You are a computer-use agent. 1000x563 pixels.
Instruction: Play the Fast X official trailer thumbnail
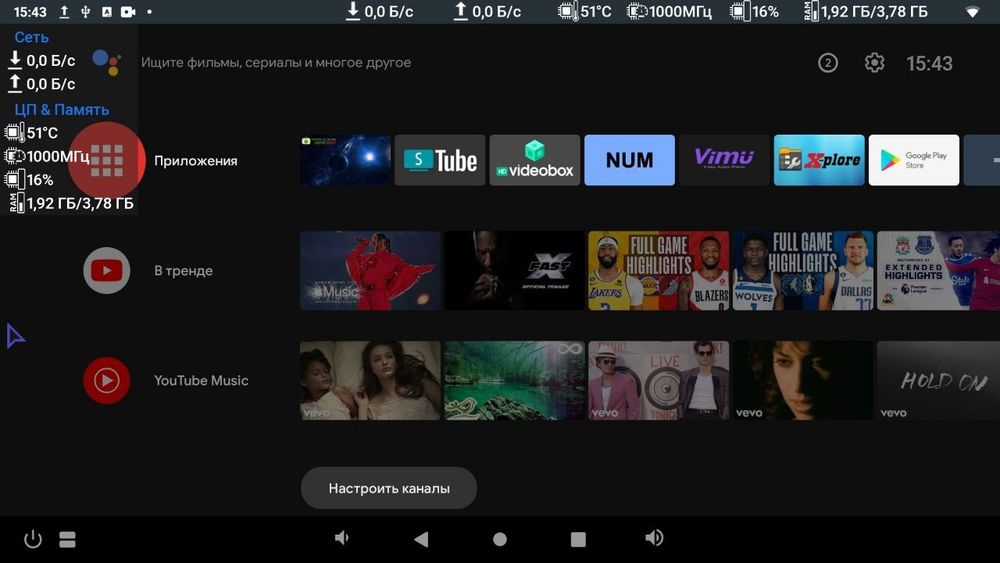coord(515,270)
